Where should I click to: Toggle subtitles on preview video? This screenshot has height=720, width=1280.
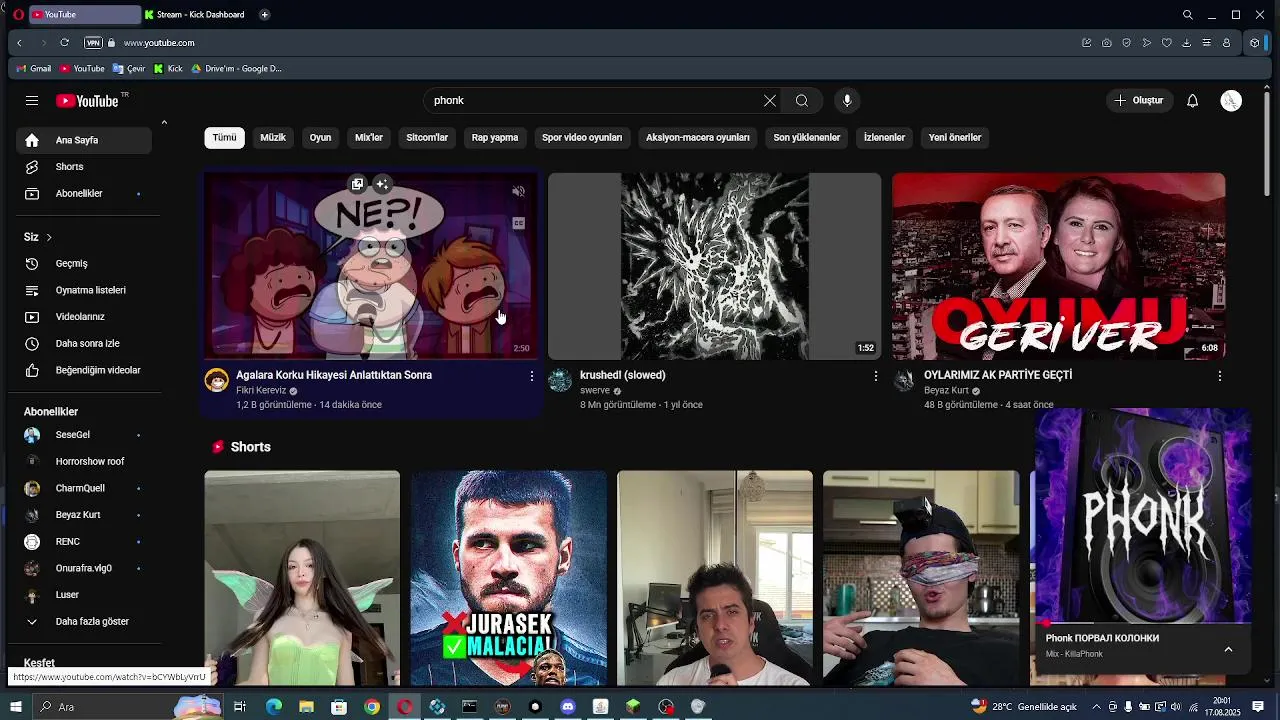(518, 224)
